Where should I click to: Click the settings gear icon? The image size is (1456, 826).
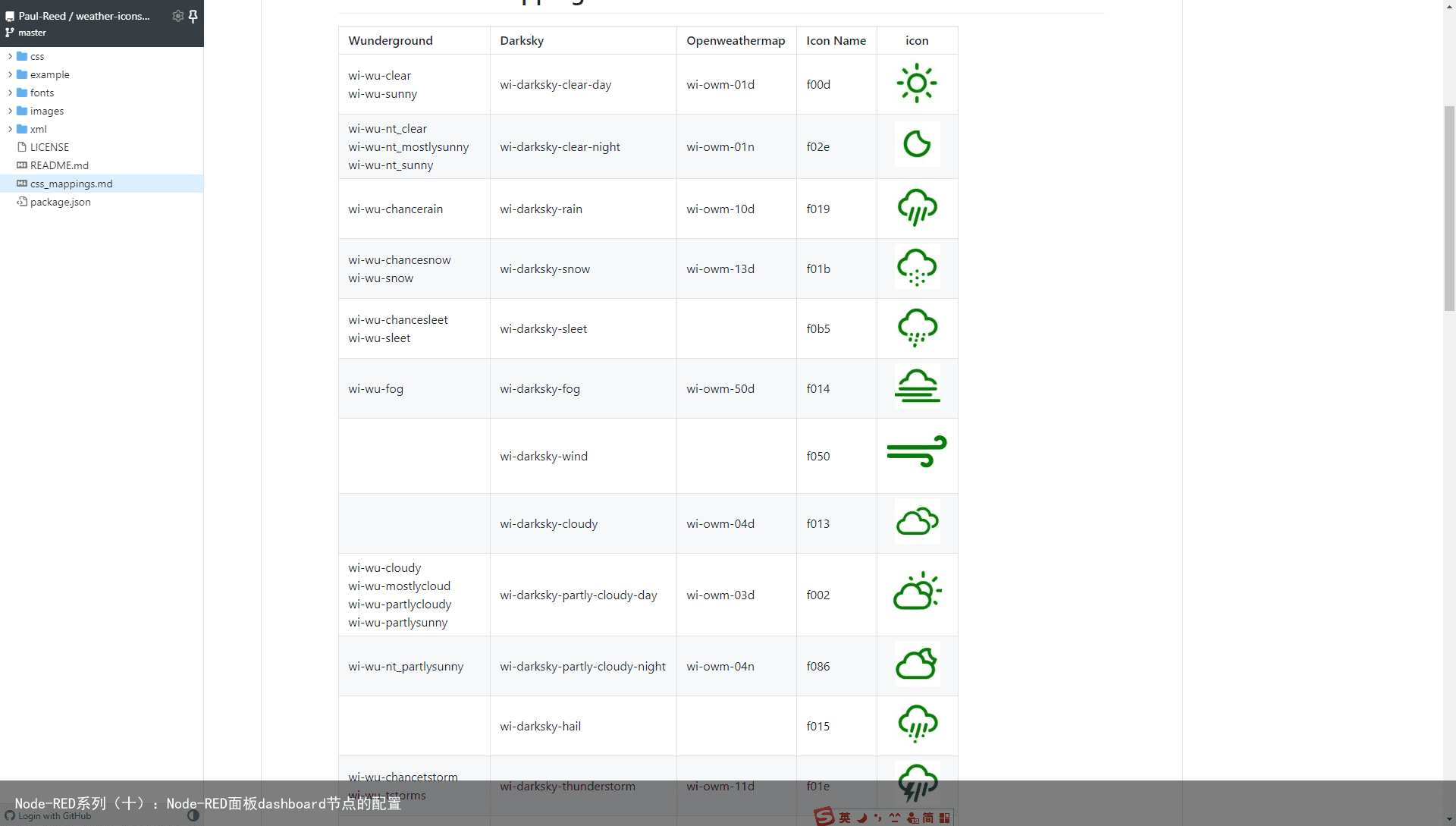(x=176, y=15)
